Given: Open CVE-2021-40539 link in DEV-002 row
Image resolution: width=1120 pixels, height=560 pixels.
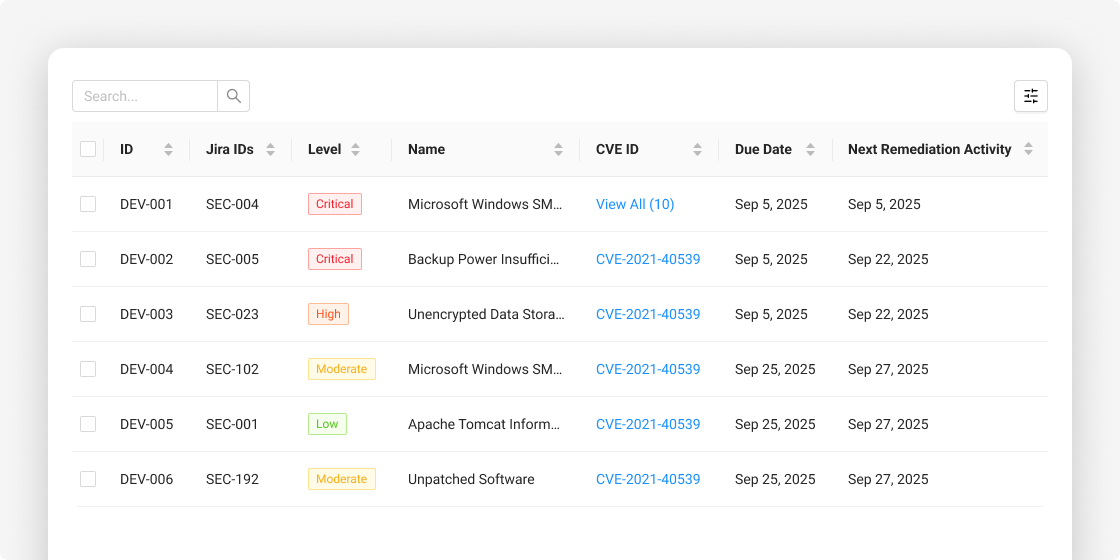Looking at the screenshot, I should pyautogui.click(x=648, y=259).
